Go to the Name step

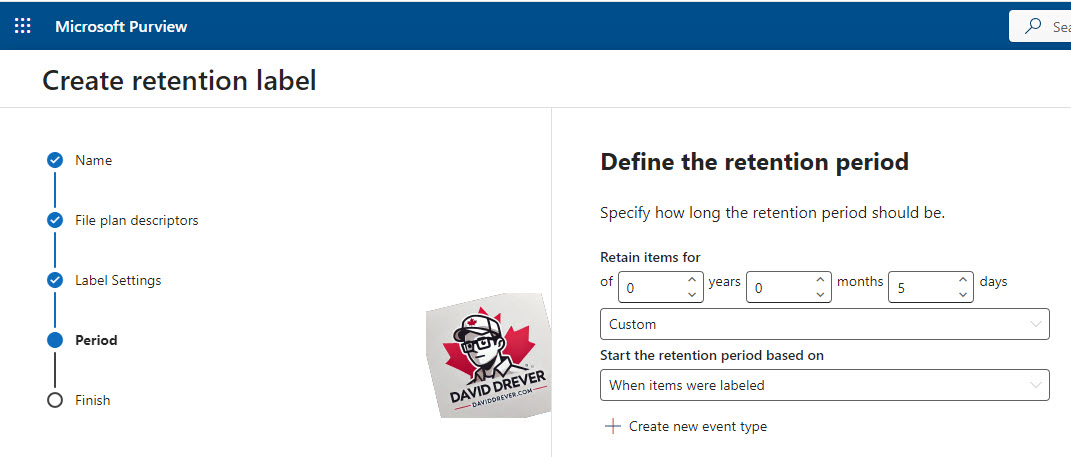pos(94,161)
